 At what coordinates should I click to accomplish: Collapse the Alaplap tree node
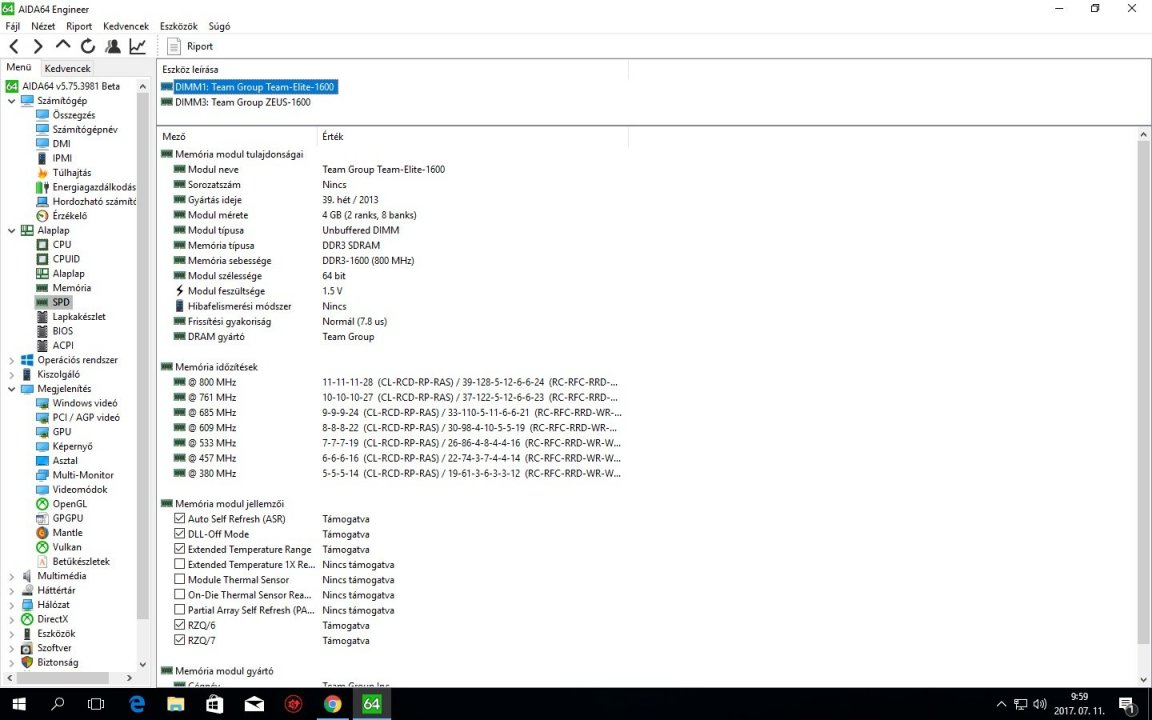coord(11,231)
